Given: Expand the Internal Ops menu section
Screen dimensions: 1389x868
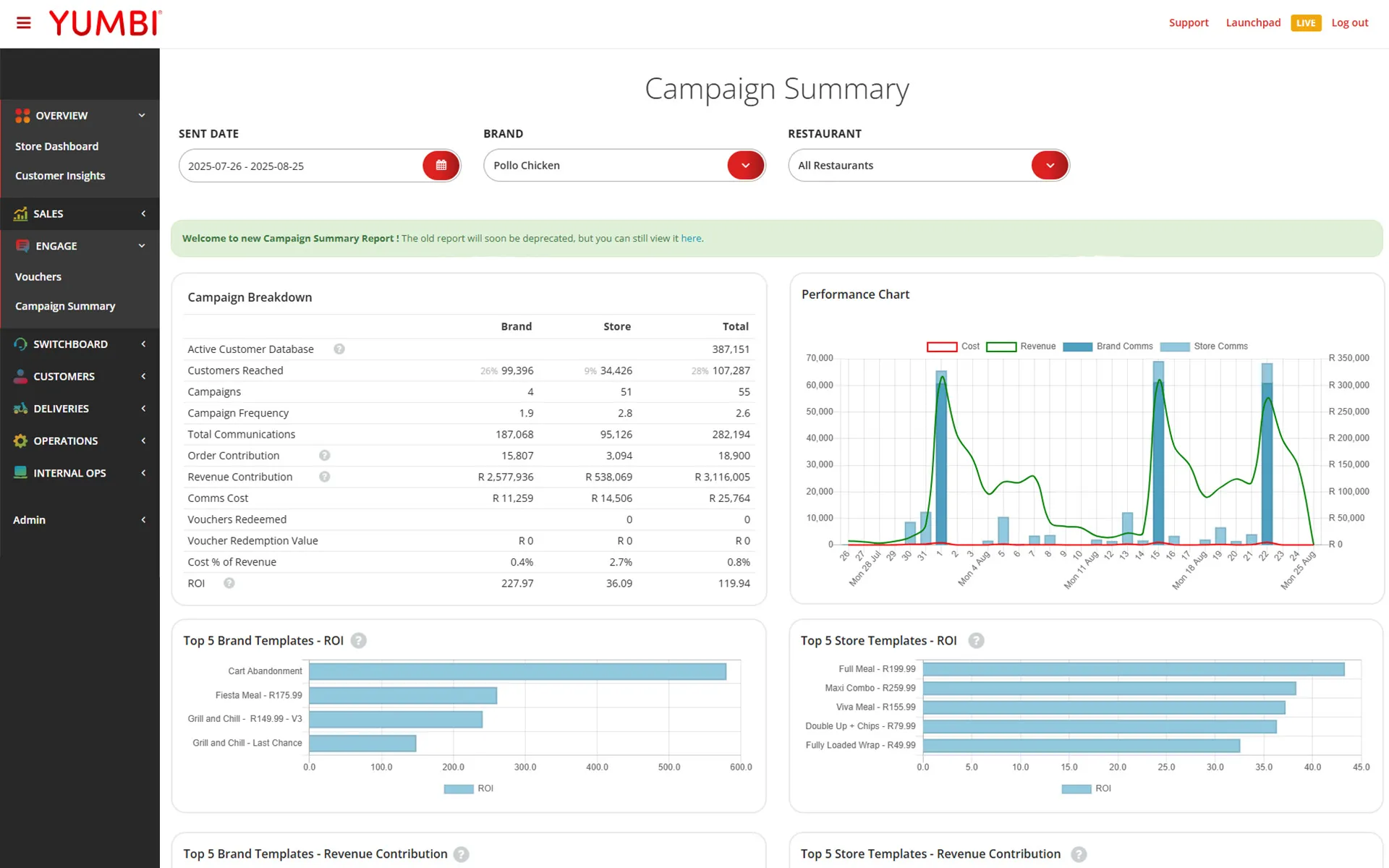Looking at the screenshot, I should click(143, 473).
